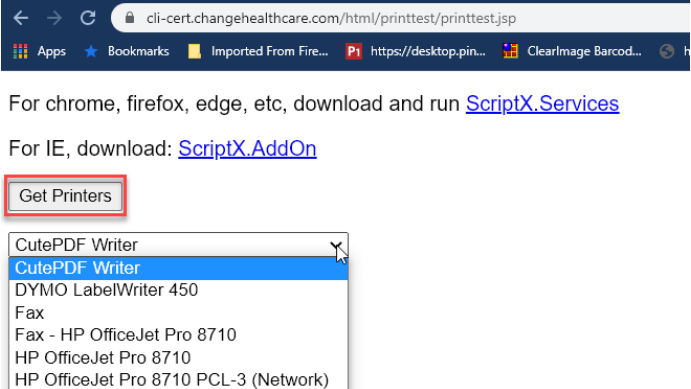Follow the ScriptX.Services link

(x=542, y=104)
